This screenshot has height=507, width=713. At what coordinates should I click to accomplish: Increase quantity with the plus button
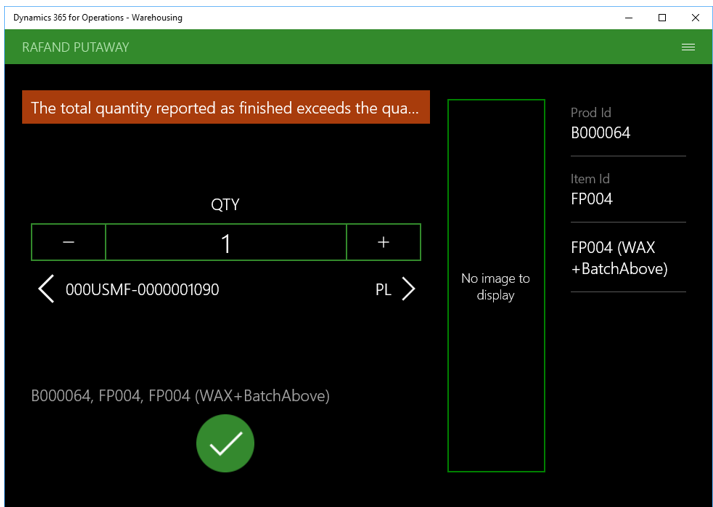pyautogui.click(x=383, y=242)
